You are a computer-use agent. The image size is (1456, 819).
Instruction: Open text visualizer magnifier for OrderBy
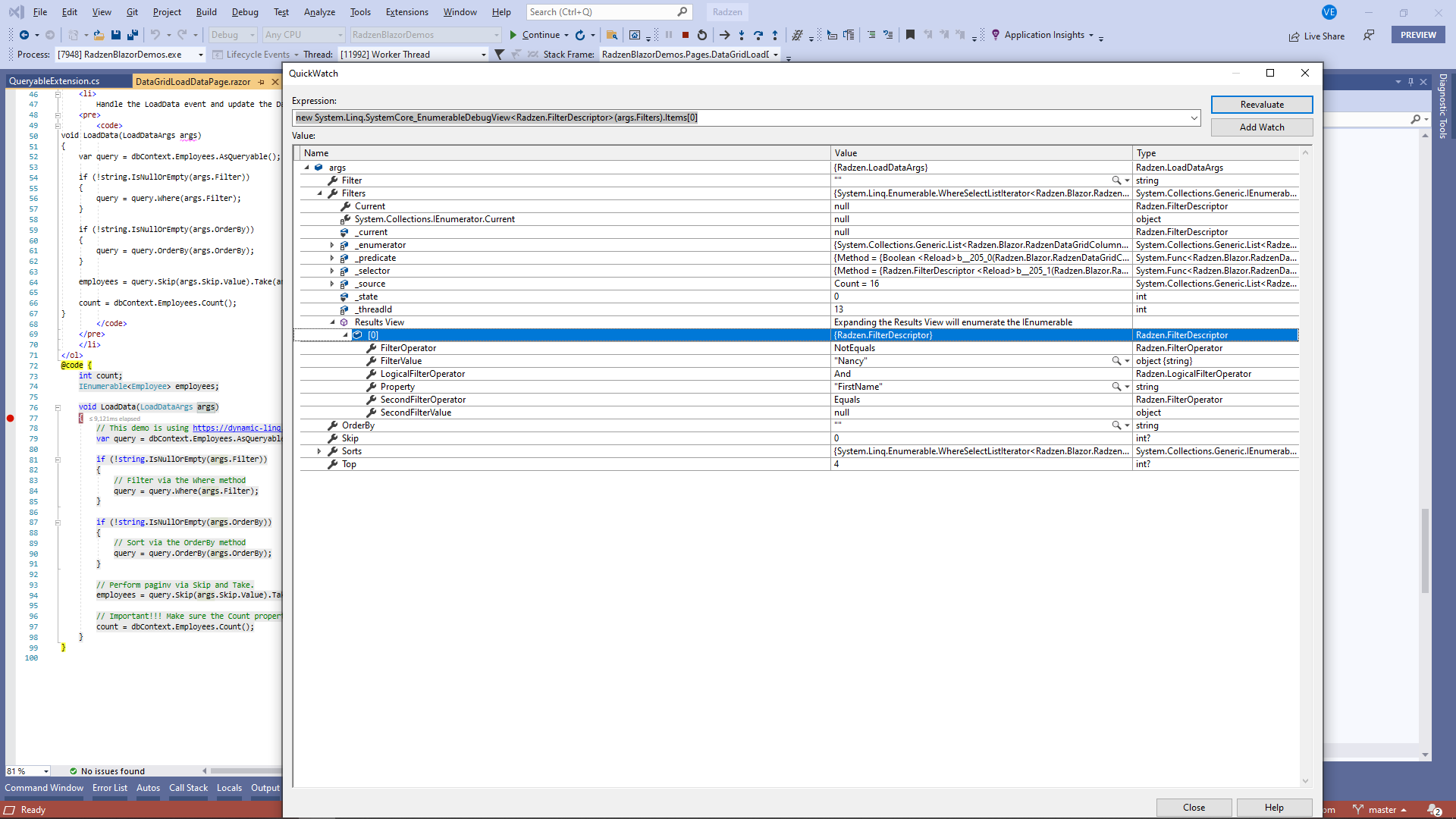1116,425
